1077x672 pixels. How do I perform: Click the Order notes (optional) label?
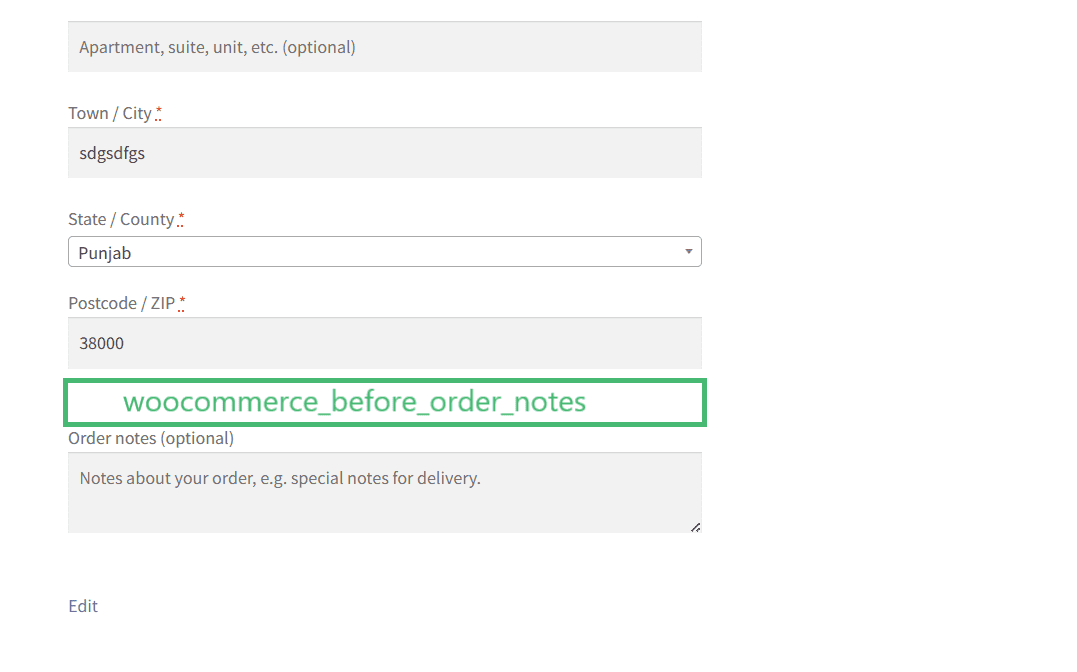pyautogui.click(x=151, y=438)
